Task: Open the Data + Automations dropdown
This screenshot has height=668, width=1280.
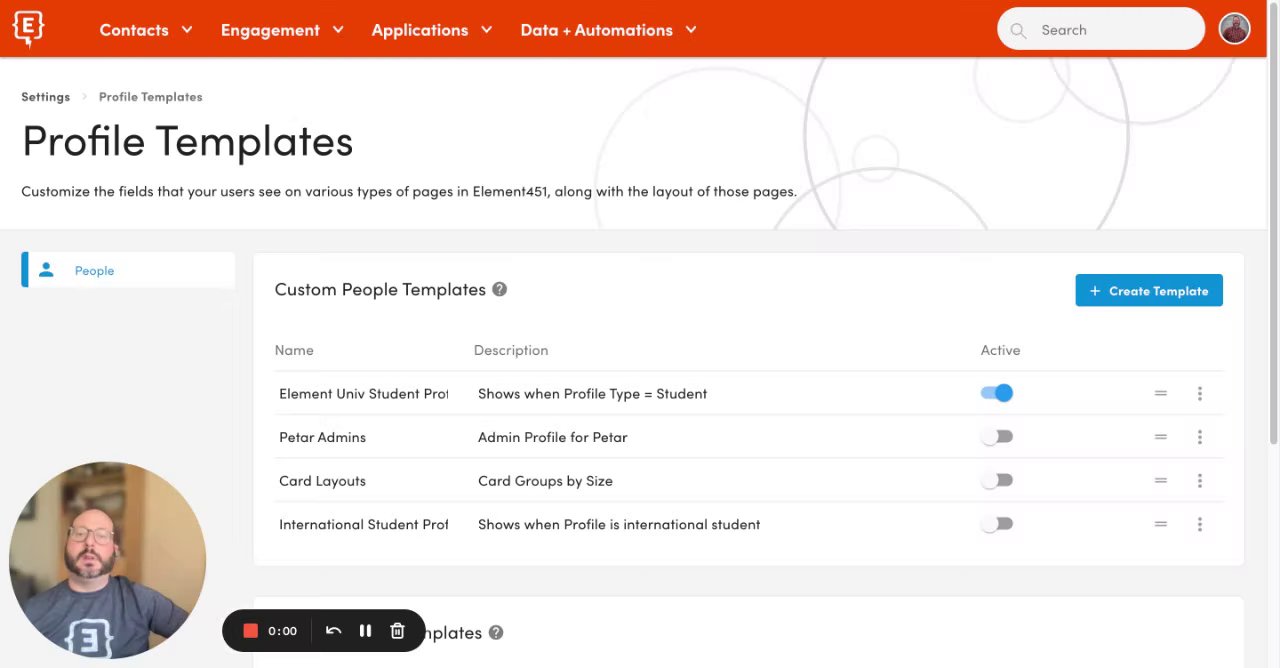Action: pos(608,30)
